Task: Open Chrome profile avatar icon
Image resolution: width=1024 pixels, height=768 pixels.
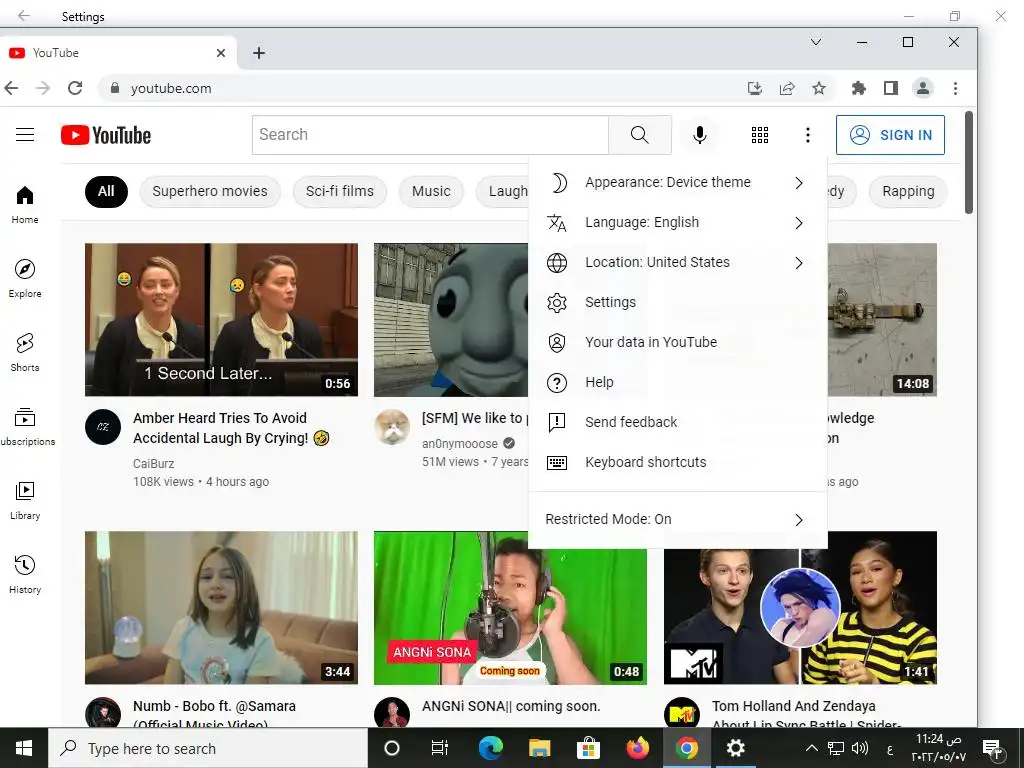Action: [923, 88]
